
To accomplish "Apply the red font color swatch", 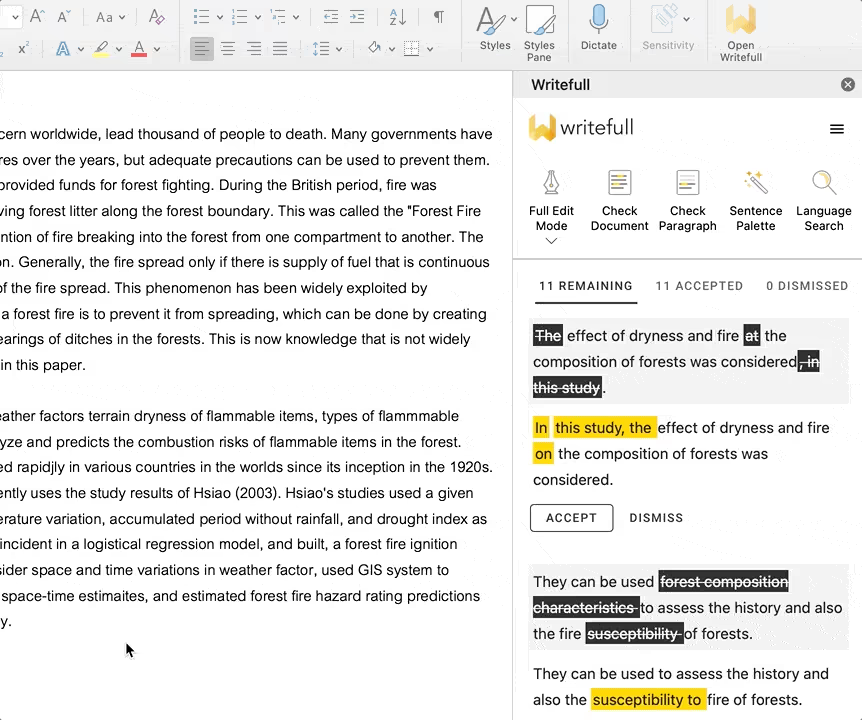I will click(139, 48).
